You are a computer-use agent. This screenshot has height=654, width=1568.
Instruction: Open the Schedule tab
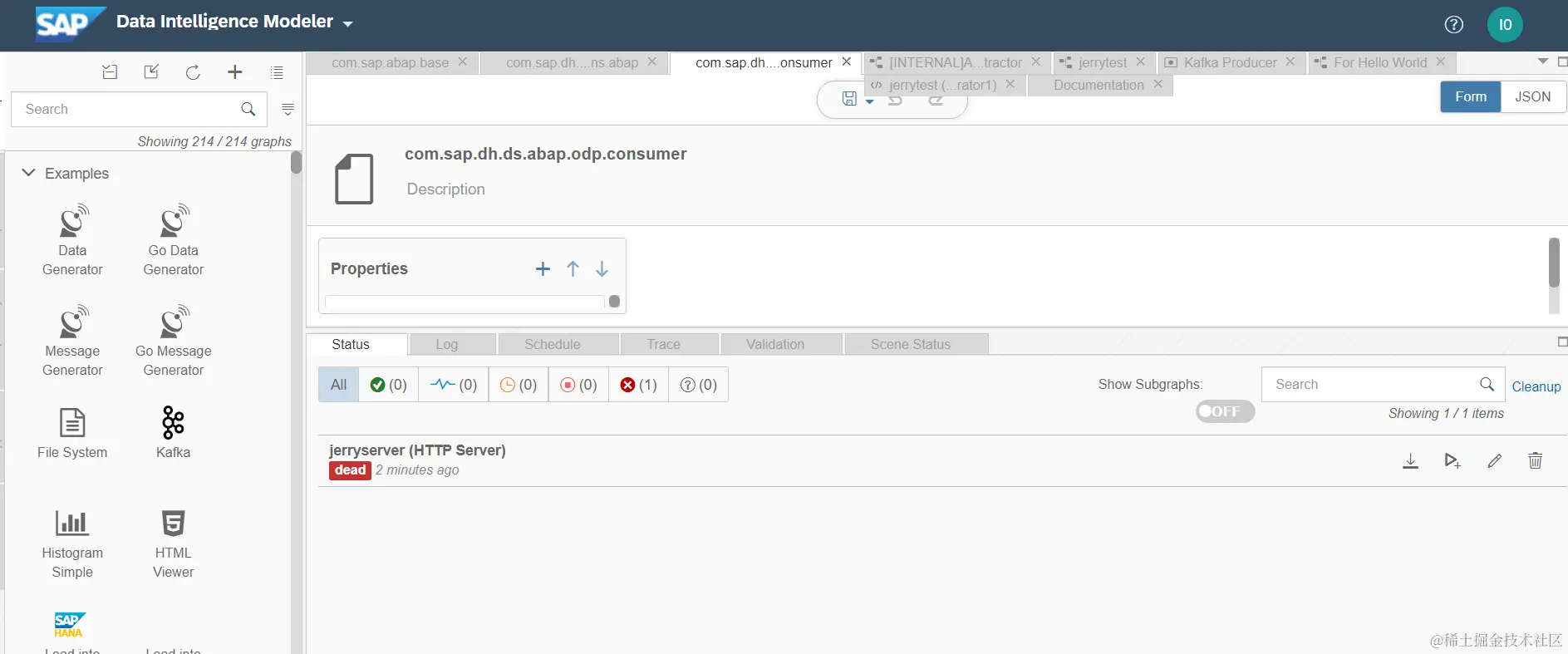pyautogui.click(x=553, y=344)
